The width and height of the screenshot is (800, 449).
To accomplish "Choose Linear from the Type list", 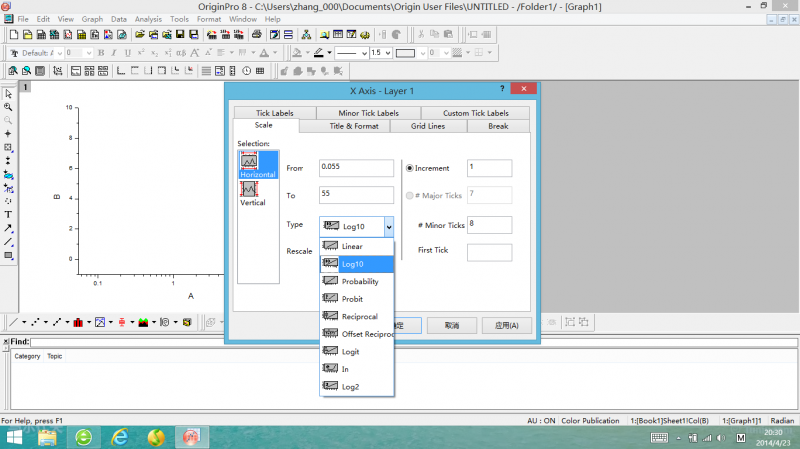I will [352, 246].
